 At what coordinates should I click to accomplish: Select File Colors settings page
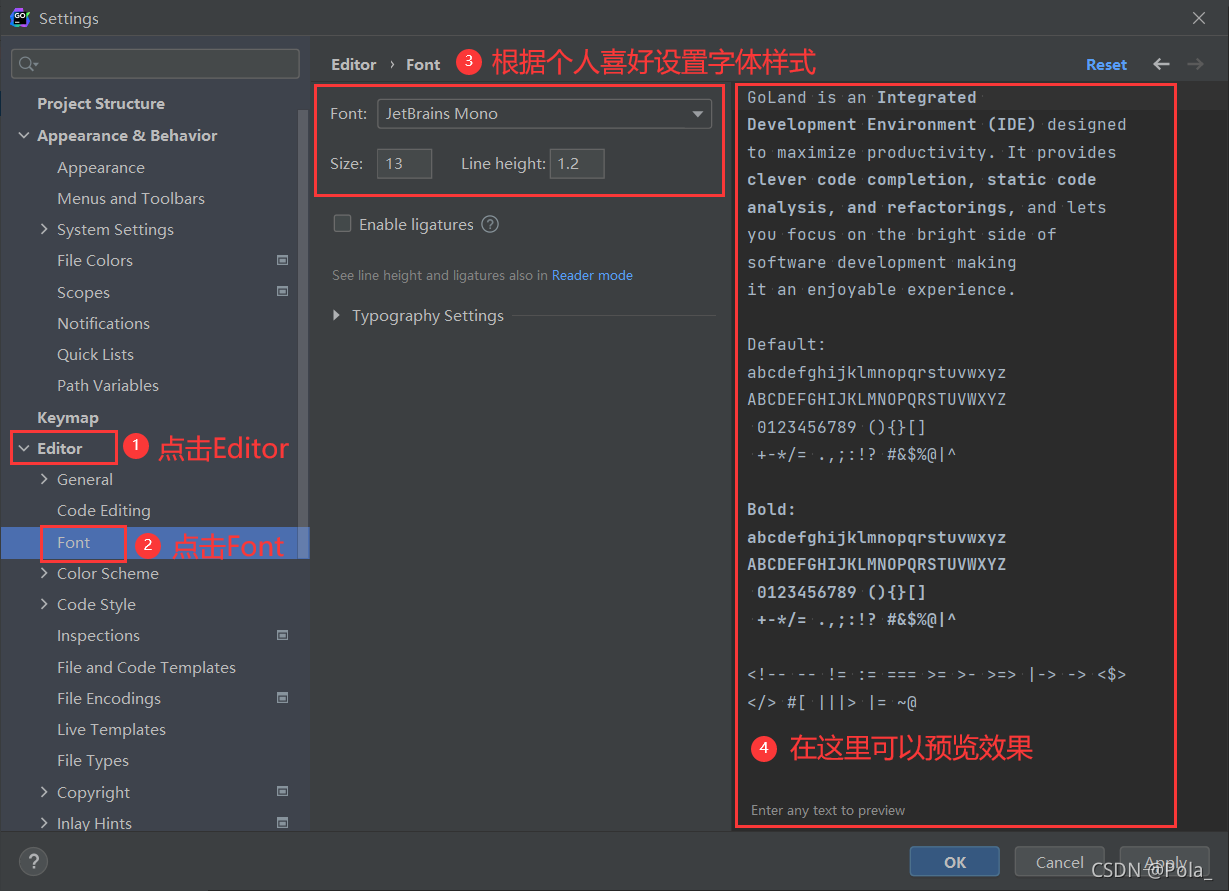click(95, 260)
